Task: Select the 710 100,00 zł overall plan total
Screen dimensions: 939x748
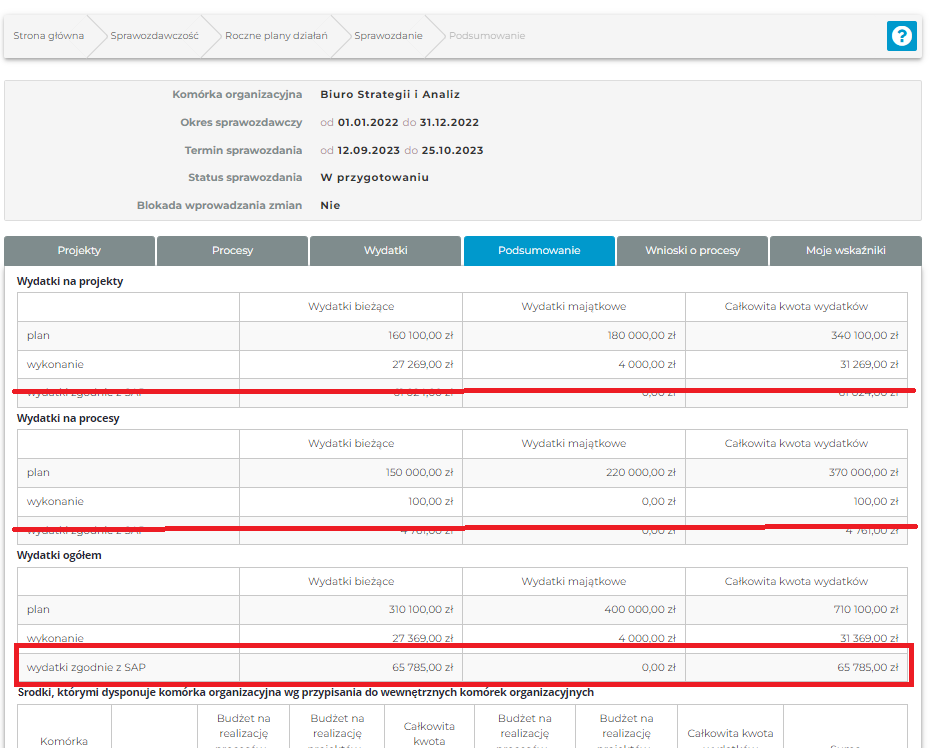Action: pos(864,610)
